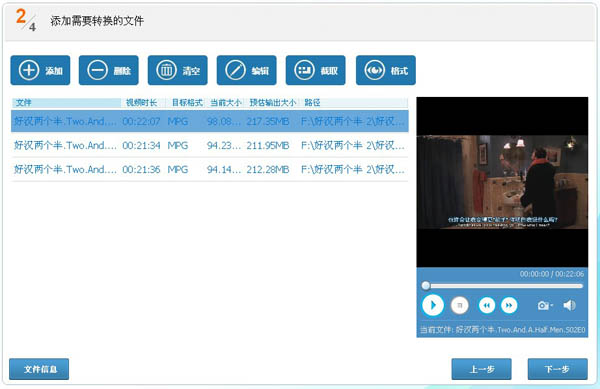Fast-forward the preview video
The width and height of the screenshot is (600, 389).
[x=509, y=305]
